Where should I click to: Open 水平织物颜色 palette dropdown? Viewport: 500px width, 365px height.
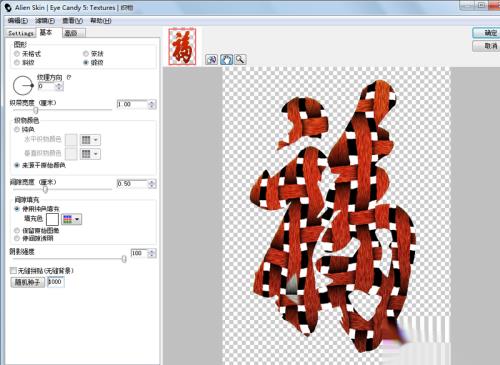pyautogui.click(x=90, y=140)
